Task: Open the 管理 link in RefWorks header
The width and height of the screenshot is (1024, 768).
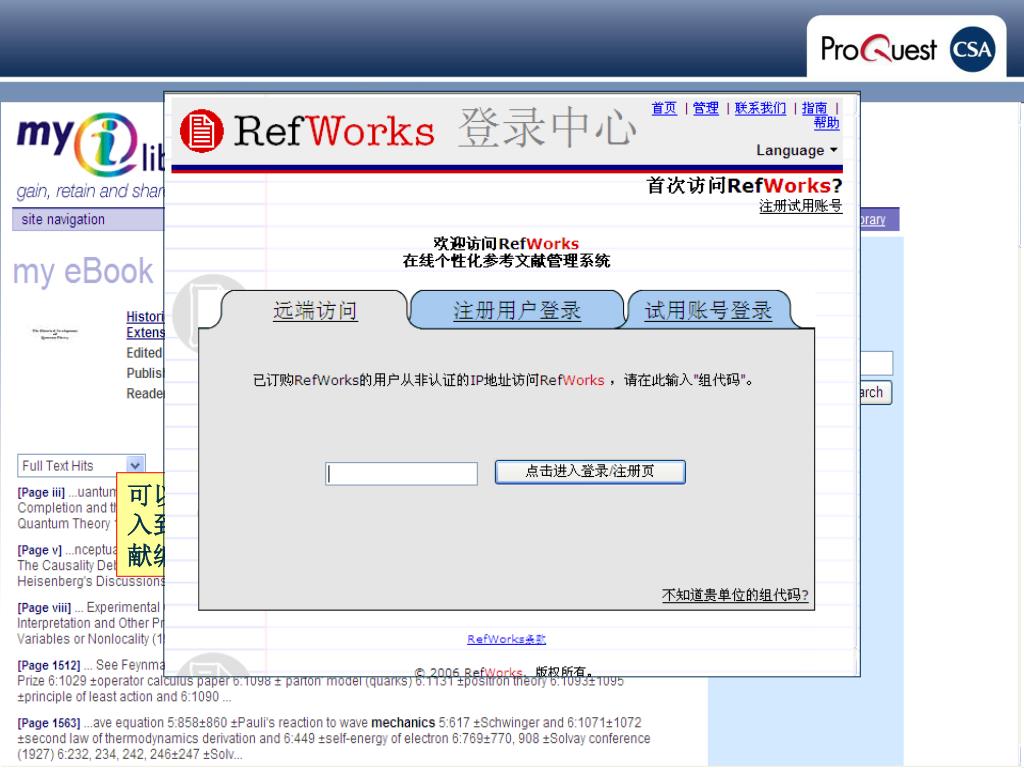Action: (x=706, y=108)
